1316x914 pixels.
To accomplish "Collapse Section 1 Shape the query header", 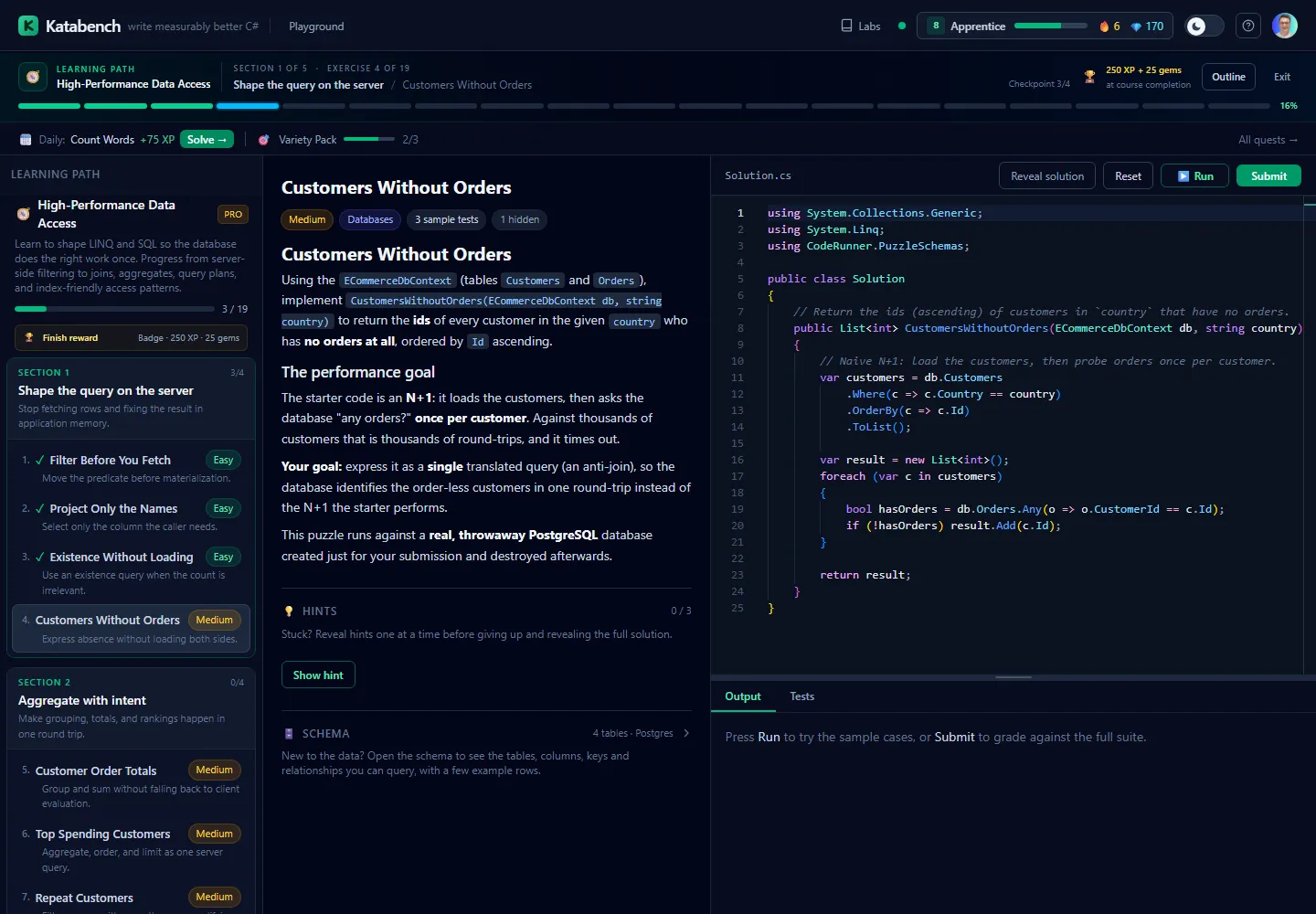I will coord(131,399).
